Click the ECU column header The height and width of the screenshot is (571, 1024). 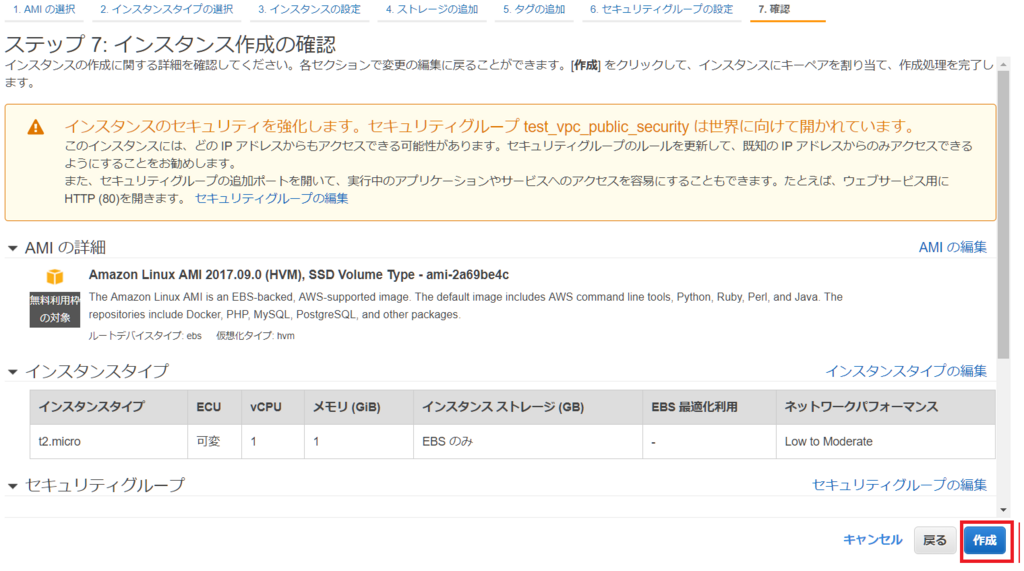[214, 407]
